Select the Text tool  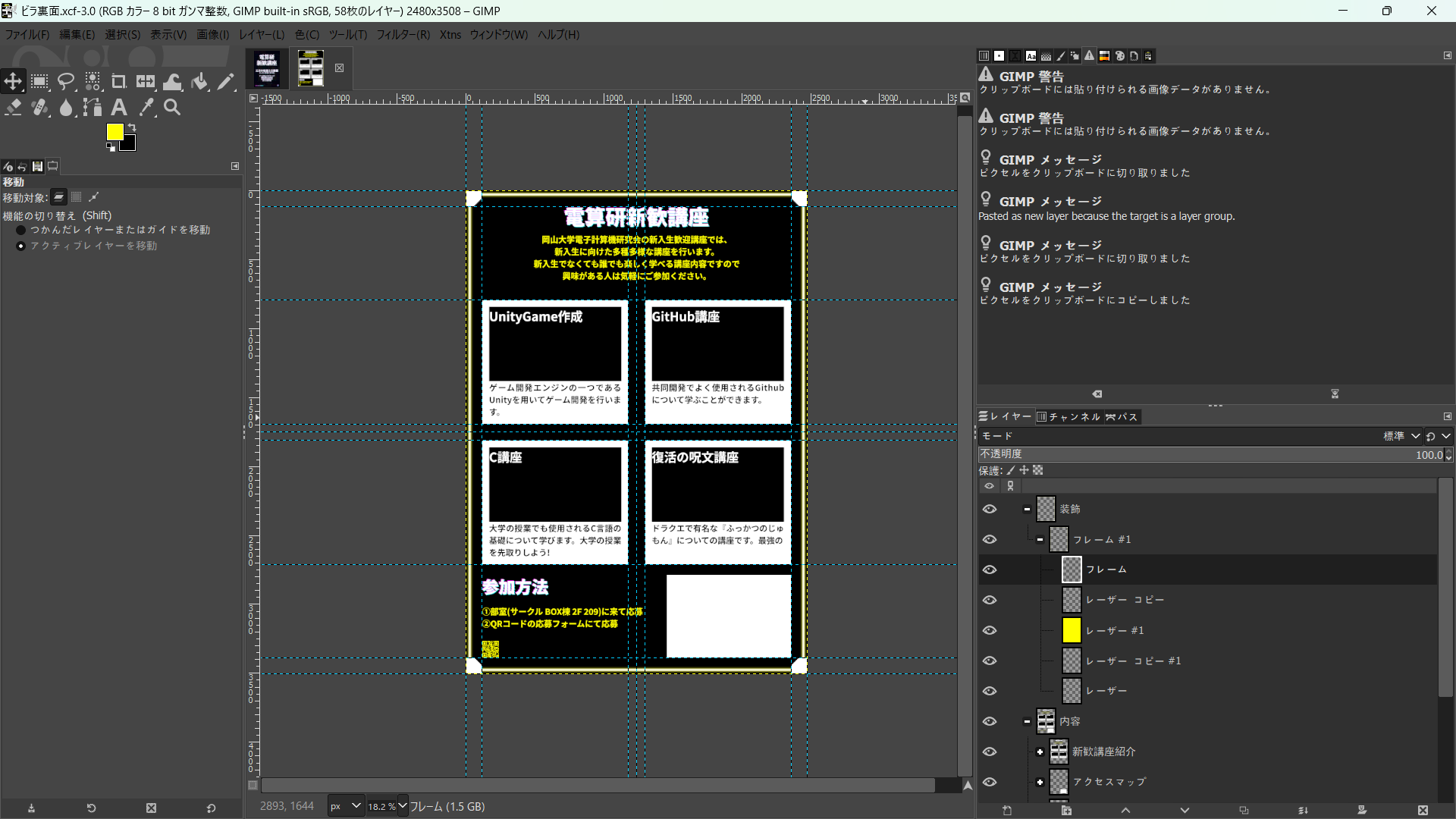pyautogui.click(x=119, y=108)
